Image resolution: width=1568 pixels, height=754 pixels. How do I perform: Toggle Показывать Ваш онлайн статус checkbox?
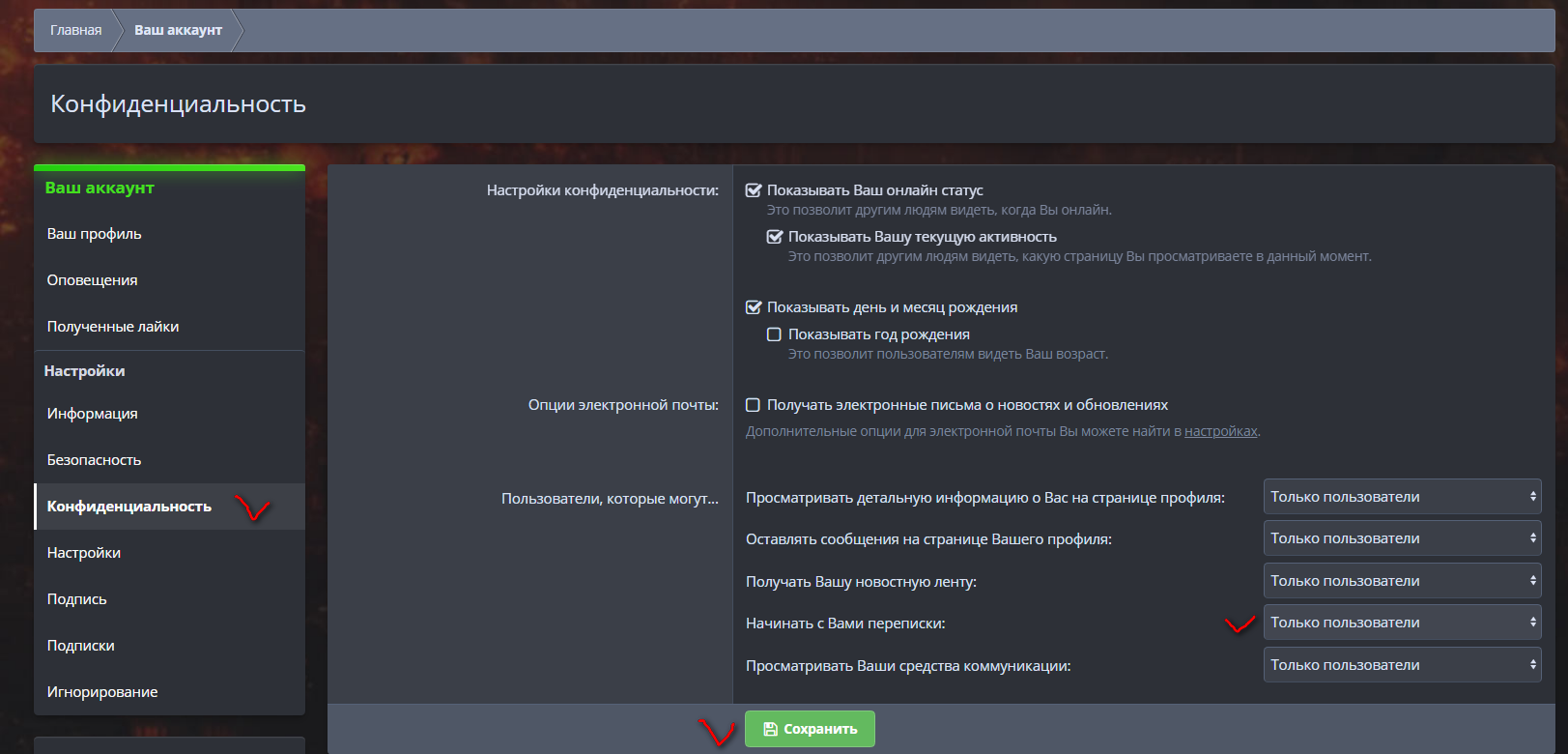pyautogui.click(x=754, y=190)
